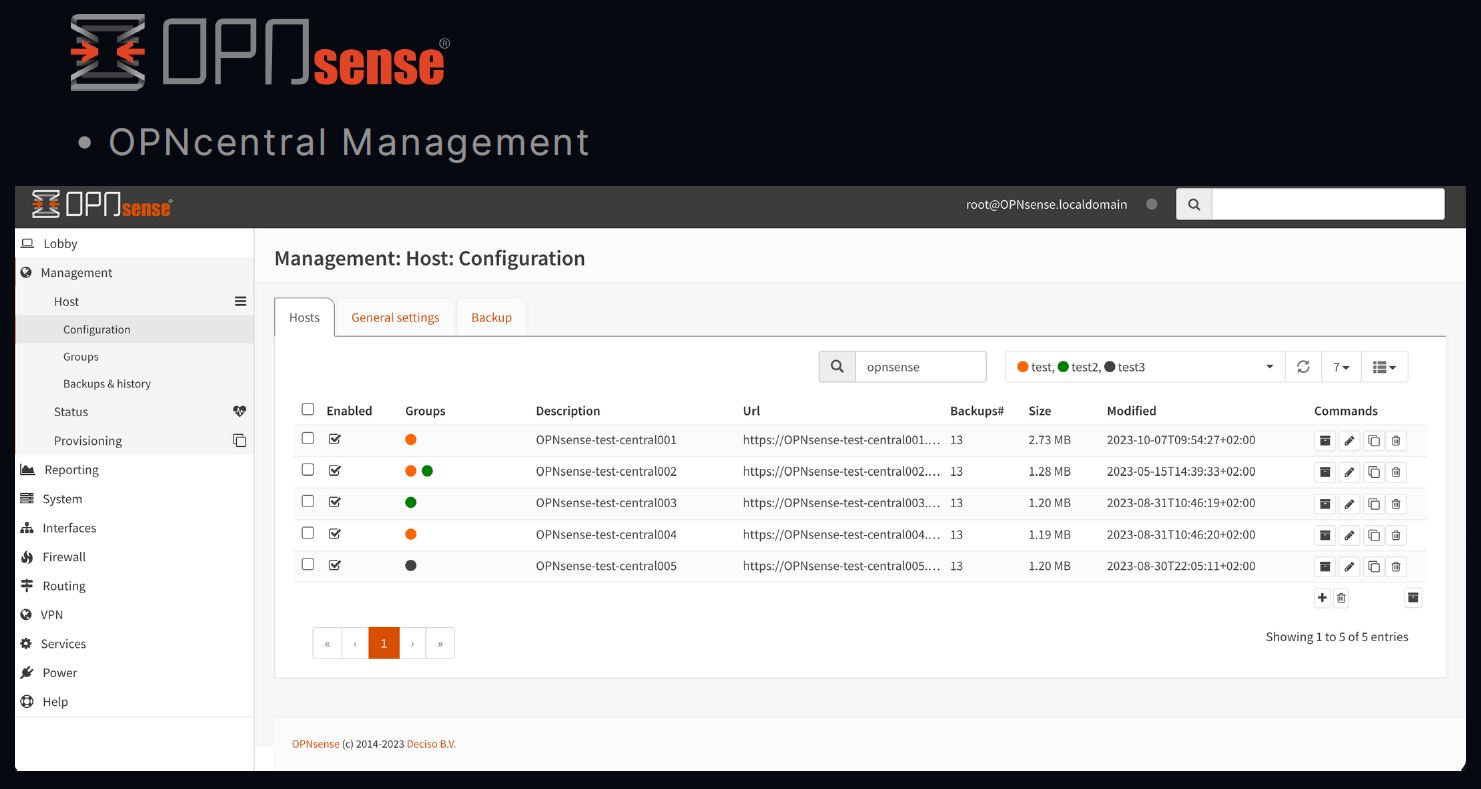Click dark gray group dot for OPNsense-test-central005
The height and width of the screenshot is (789, 1481).
tap(411, 565)
